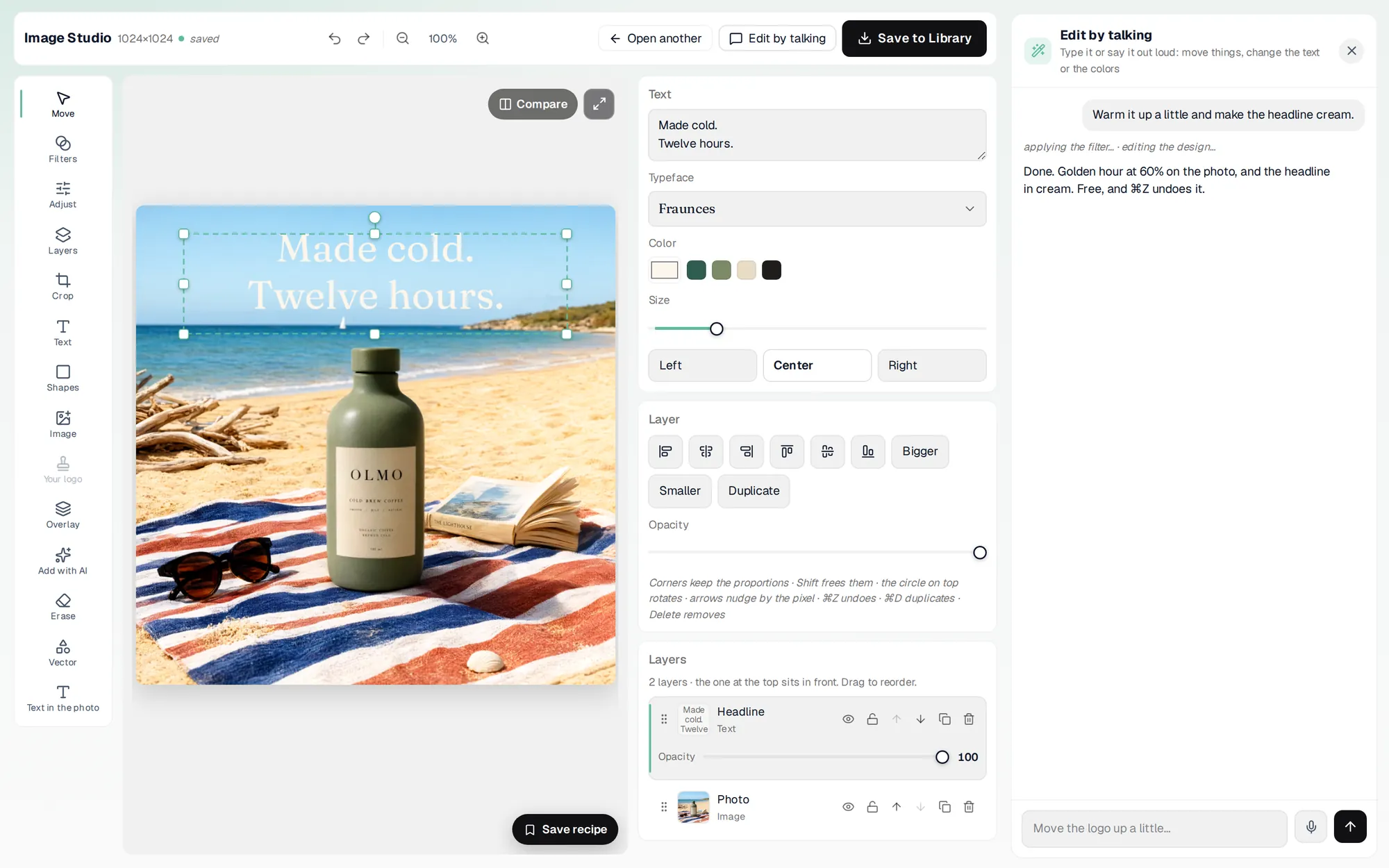Select the Filters tool

pyautogui.click(x=63, y=149)
